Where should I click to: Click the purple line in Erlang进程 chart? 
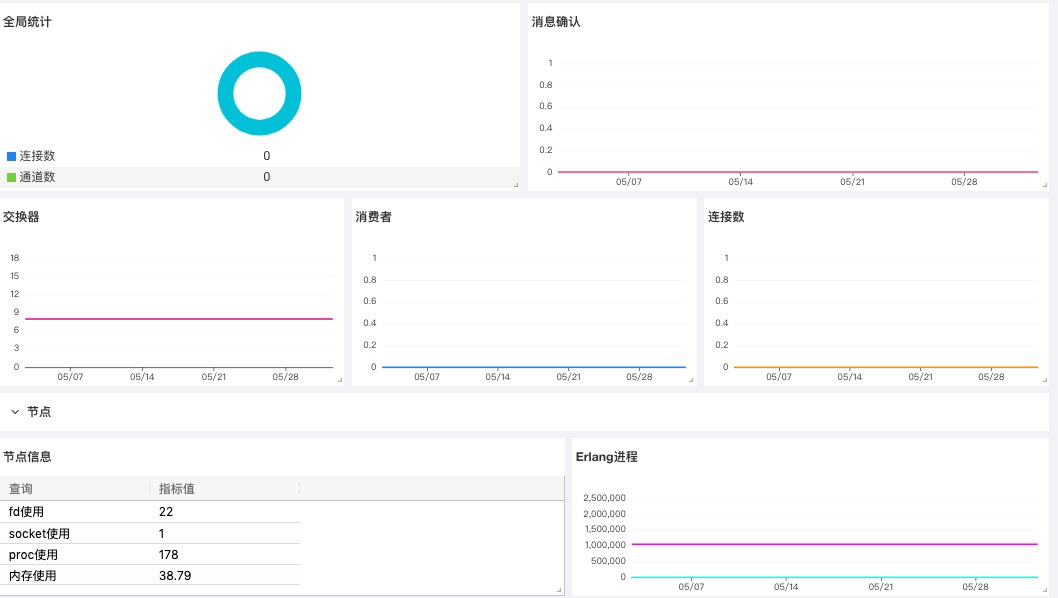pyautogui.click(x=835, y=544)
